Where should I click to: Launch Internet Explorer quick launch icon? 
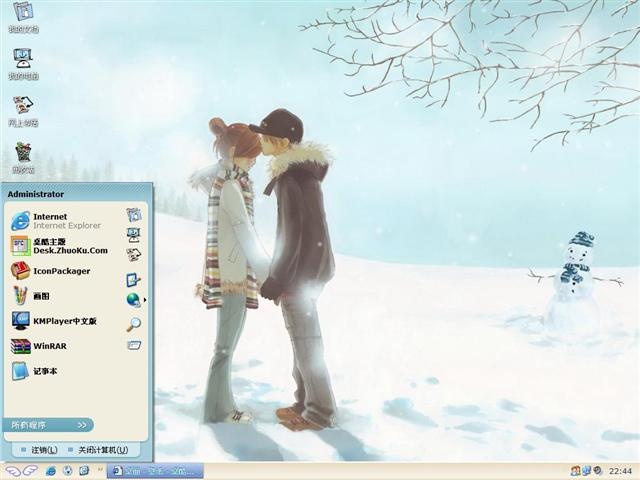[x=51, y=471]
